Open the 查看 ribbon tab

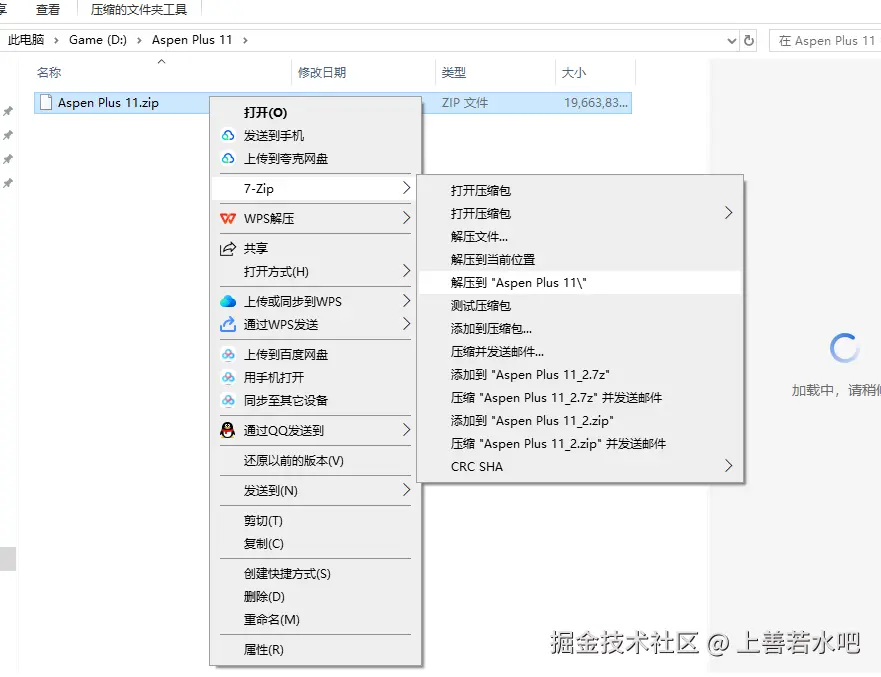click(48, 10)
